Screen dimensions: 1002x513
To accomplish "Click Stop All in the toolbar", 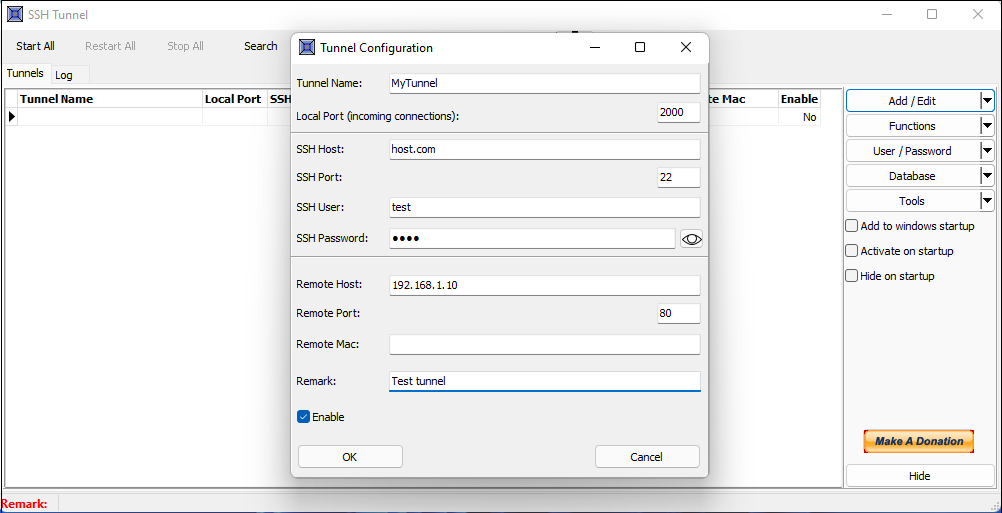I will tap(185, 46).
